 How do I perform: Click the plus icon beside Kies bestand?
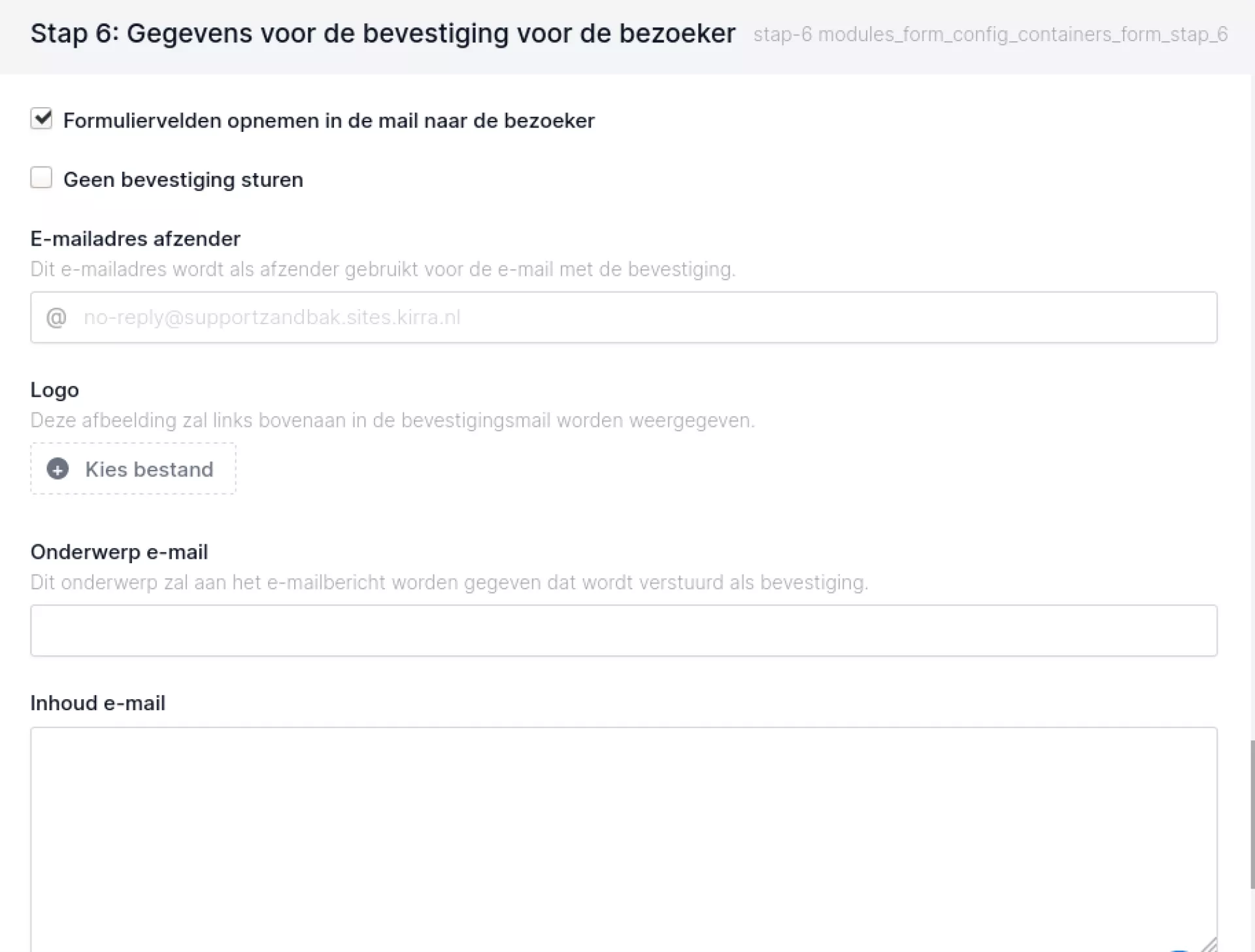[x=58, y=469]
